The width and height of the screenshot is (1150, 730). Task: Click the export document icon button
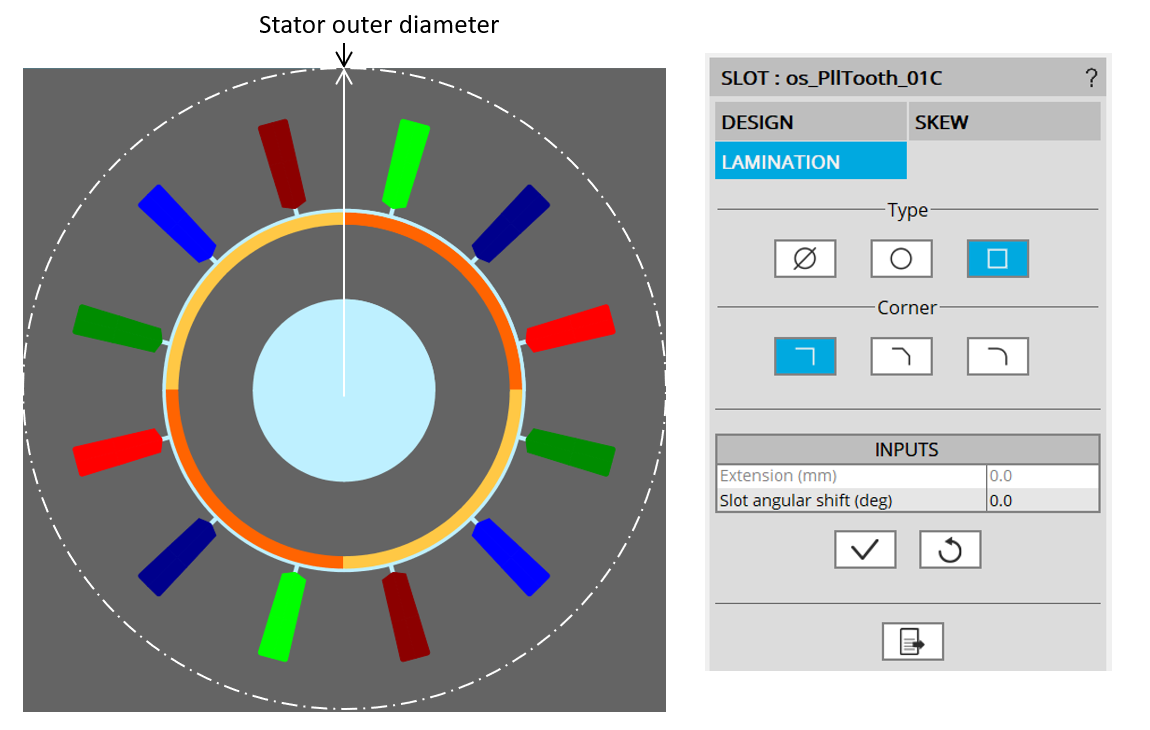(x=912, y=641)
